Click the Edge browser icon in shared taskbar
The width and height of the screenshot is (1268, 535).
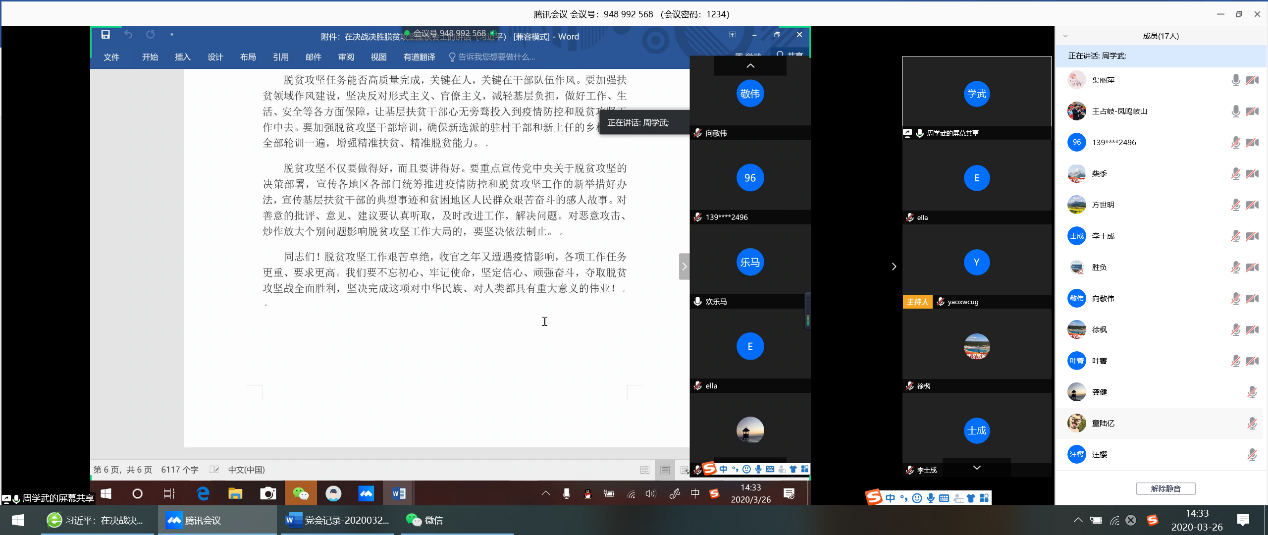point(202,493)
